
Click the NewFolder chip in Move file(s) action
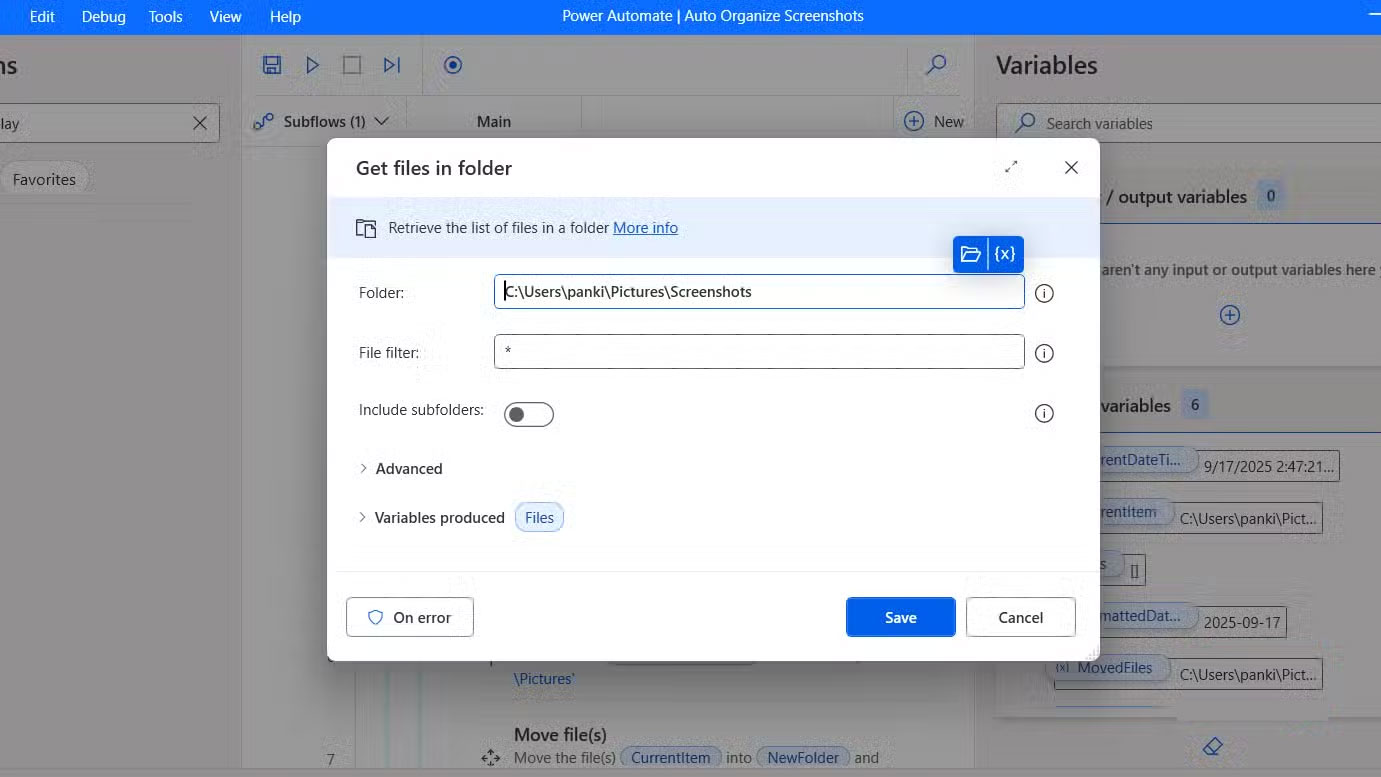(804, 757)
